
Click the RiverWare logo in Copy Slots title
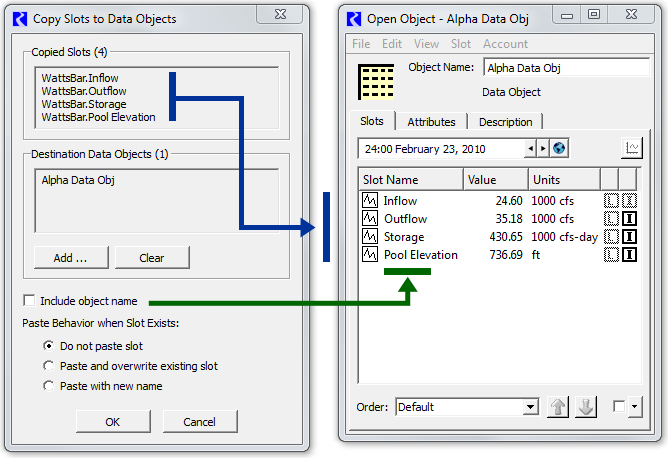(20, 19)
